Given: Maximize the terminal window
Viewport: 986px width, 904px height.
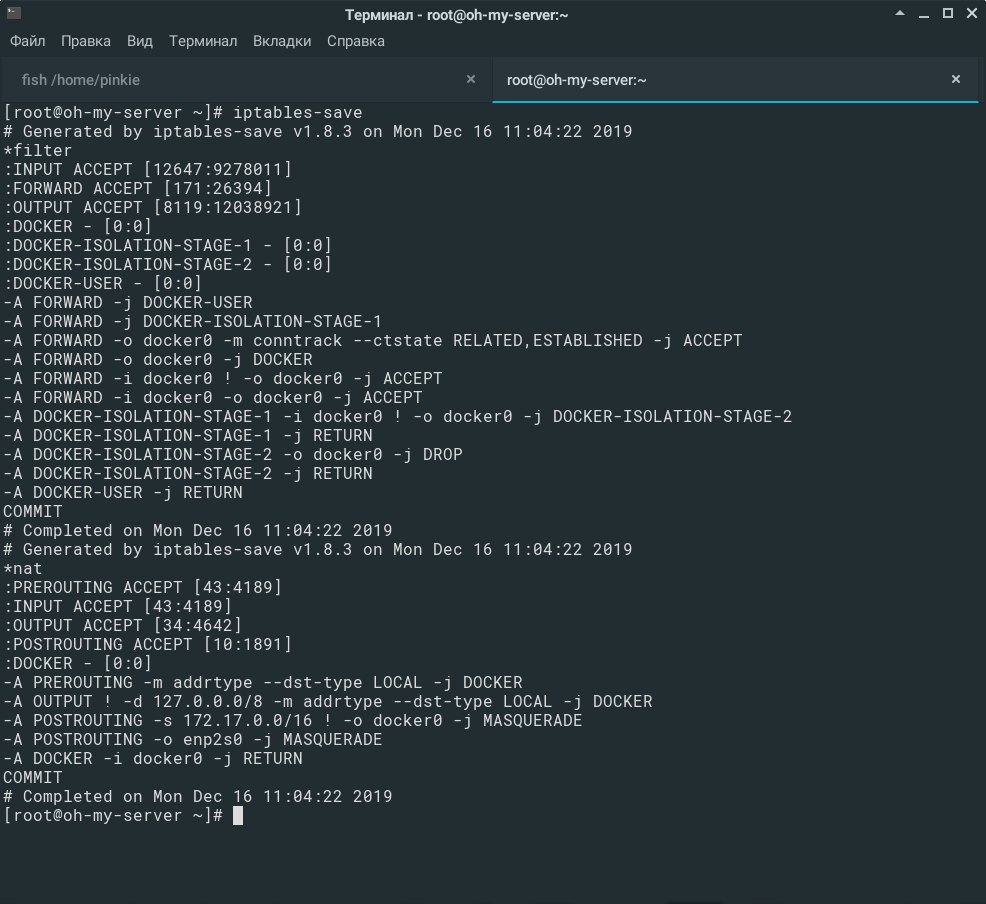Looking at the screenshot, I should pyautogui.click(x=948, y=13).
